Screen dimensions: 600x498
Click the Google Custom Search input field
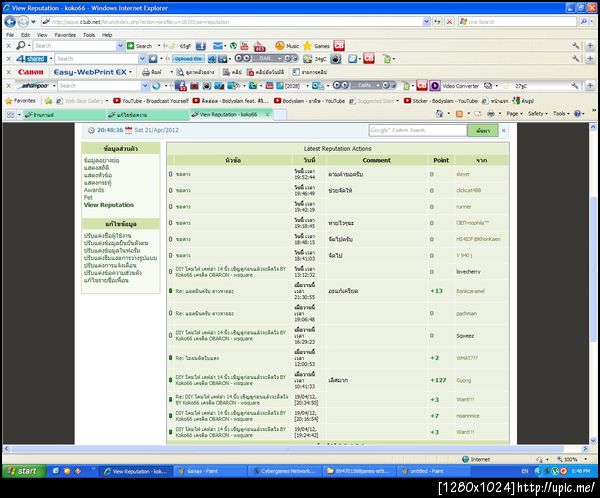[x=418, y=130]
